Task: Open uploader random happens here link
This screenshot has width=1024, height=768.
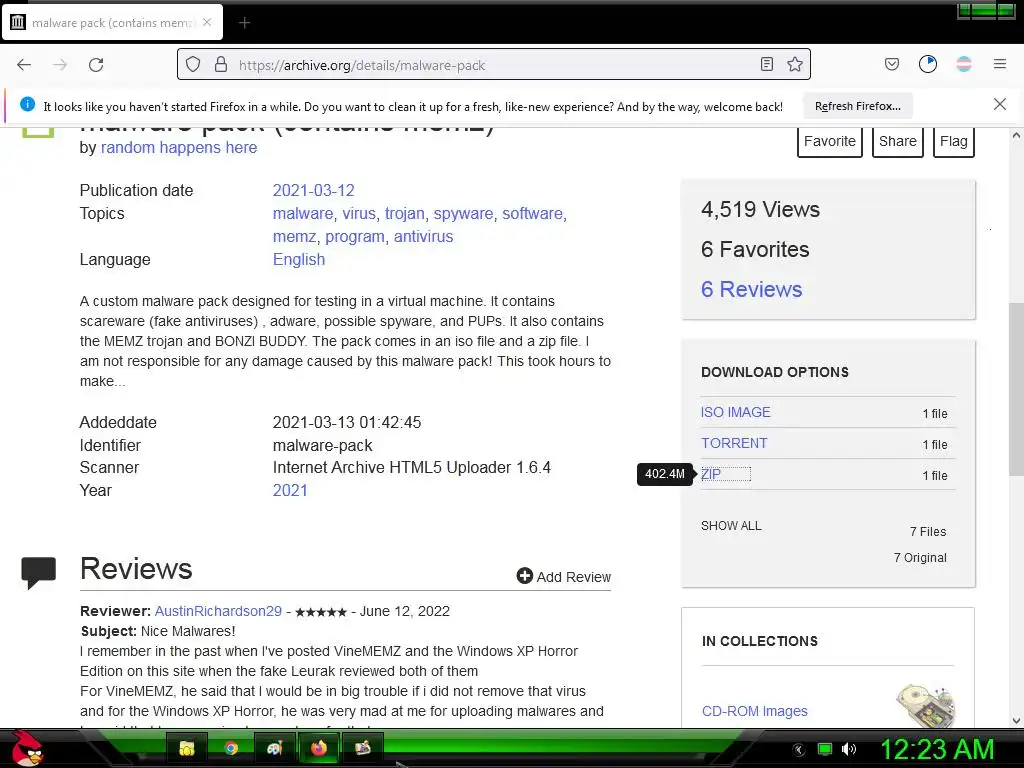Action: 179,148
